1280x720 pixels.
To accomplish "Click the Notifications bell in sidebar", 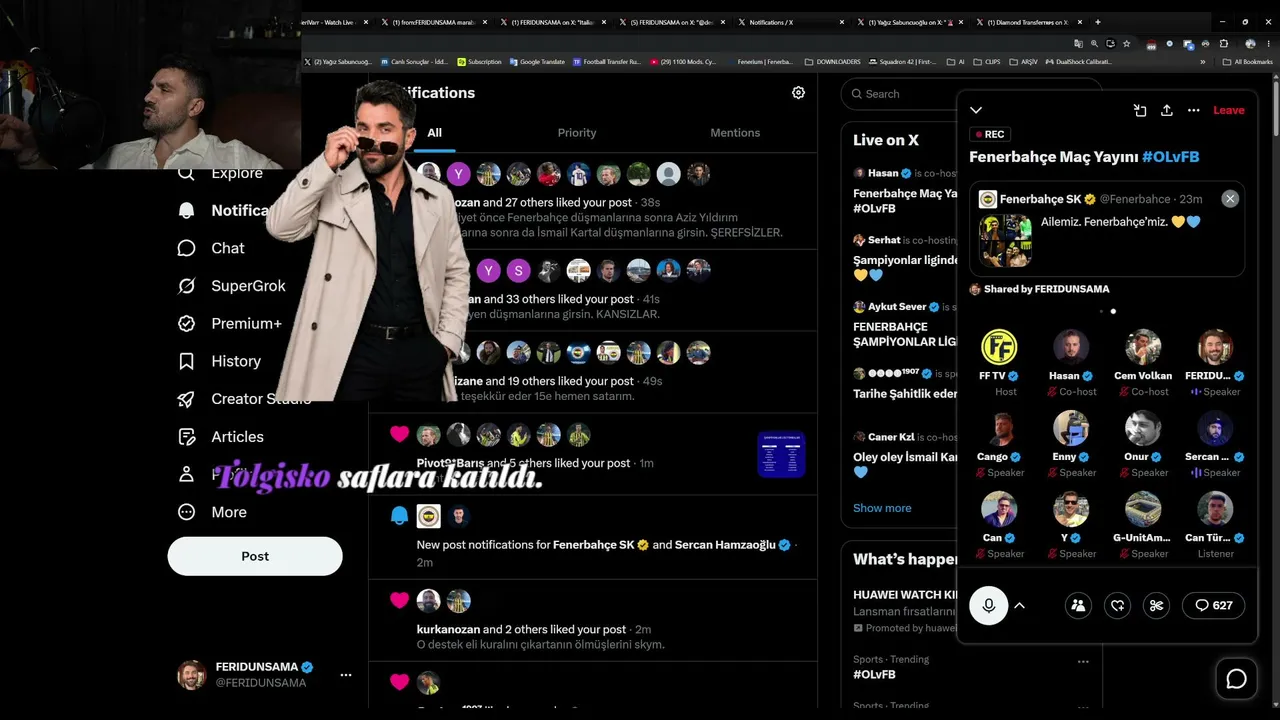I will pos(186,210).
